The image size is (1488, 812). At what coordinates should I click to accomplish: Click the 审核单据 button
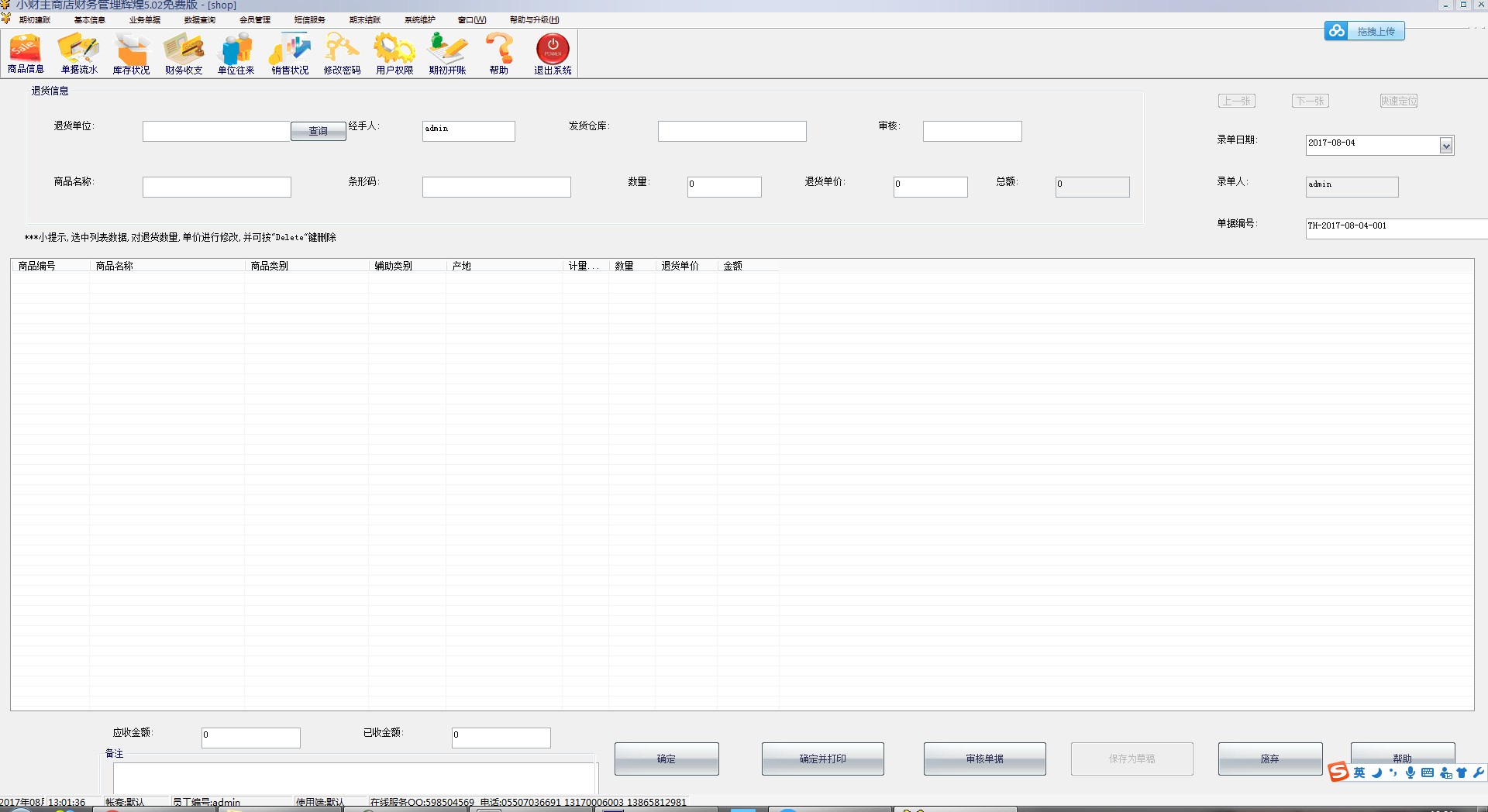click(x=984, y=759)
